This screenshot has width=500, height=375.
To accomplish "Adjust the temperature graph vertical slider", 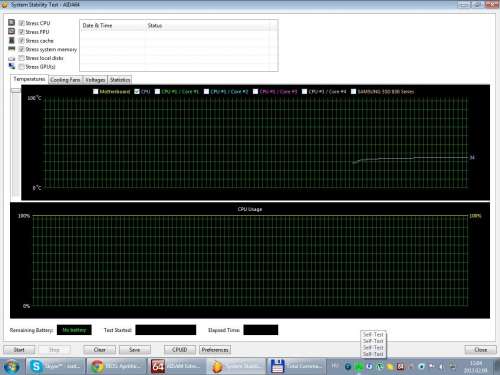I will [x=16, y=90].
